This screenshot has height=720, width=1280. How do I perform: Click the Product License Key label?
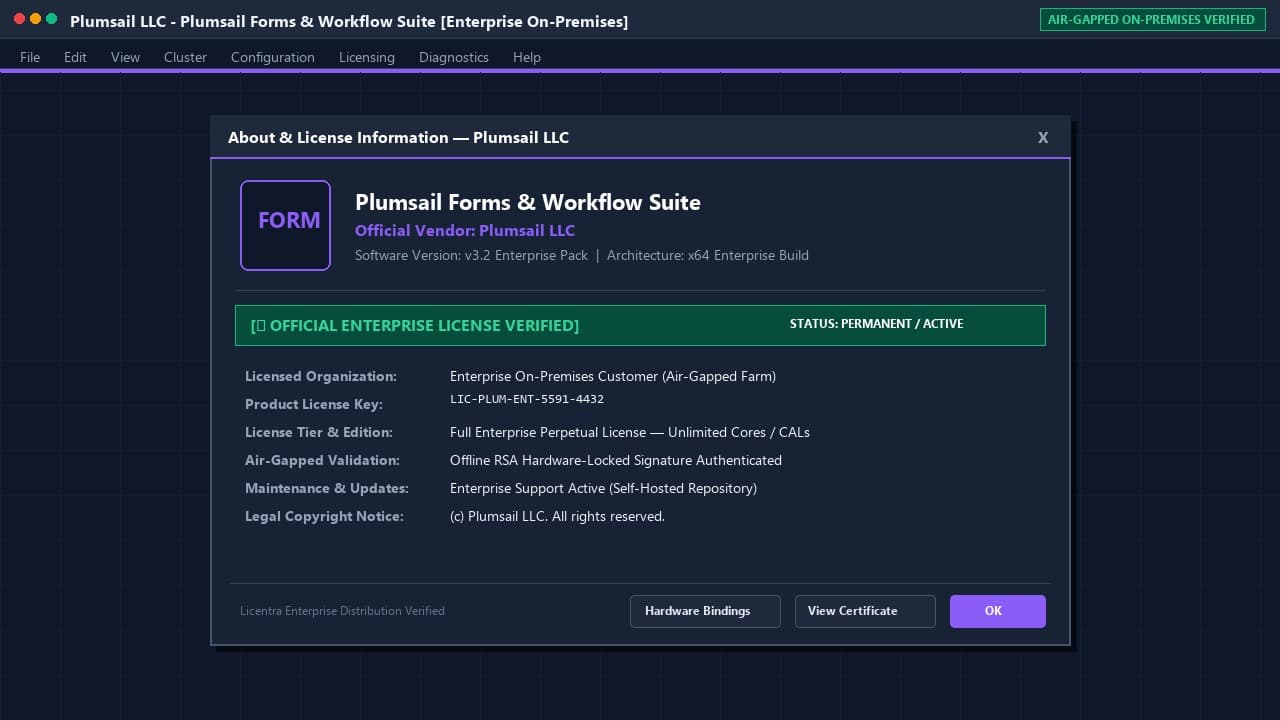point(314,405)
